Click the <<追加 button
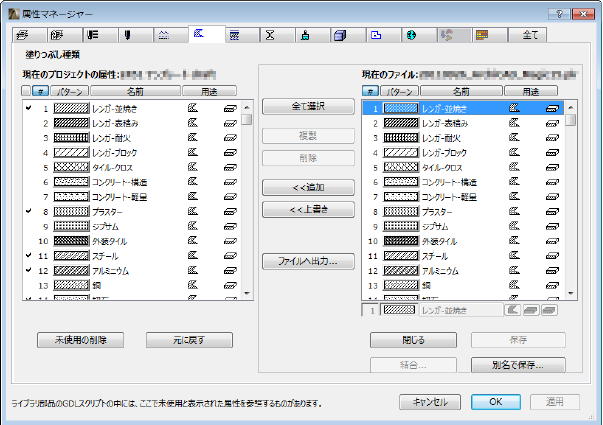 pos(308,188)
